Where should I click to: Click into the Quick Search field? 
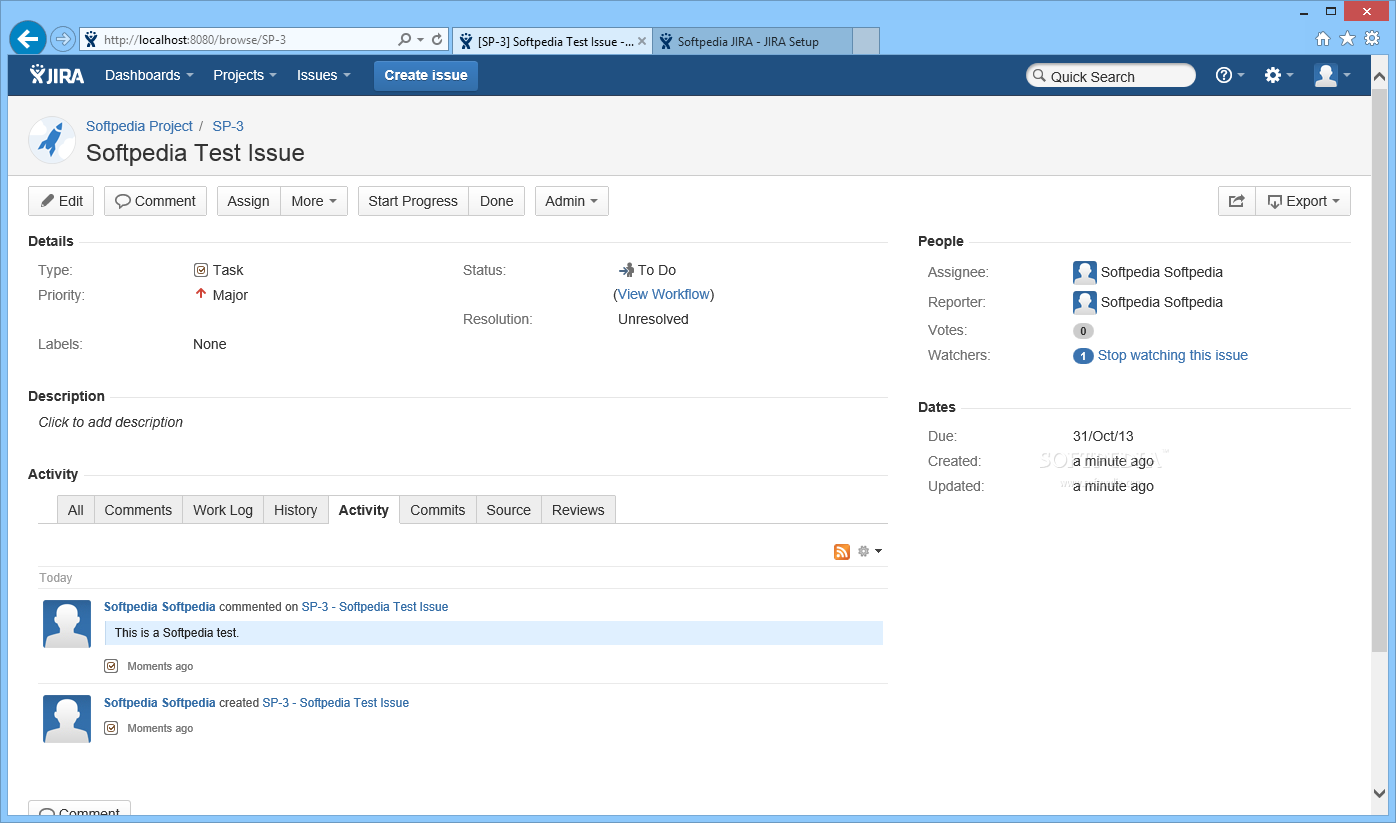point(1111,76)
